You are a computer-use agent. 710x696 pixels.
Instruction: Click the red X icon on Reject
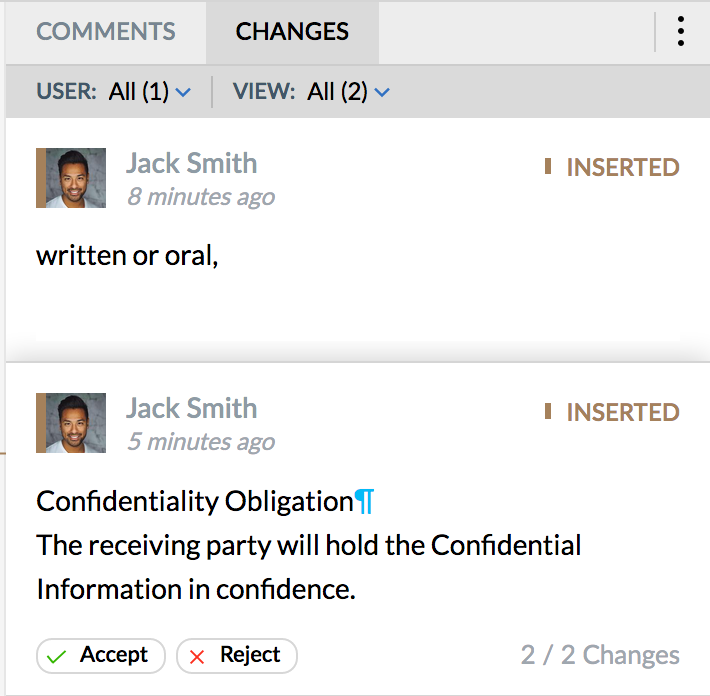coord(197,656)
